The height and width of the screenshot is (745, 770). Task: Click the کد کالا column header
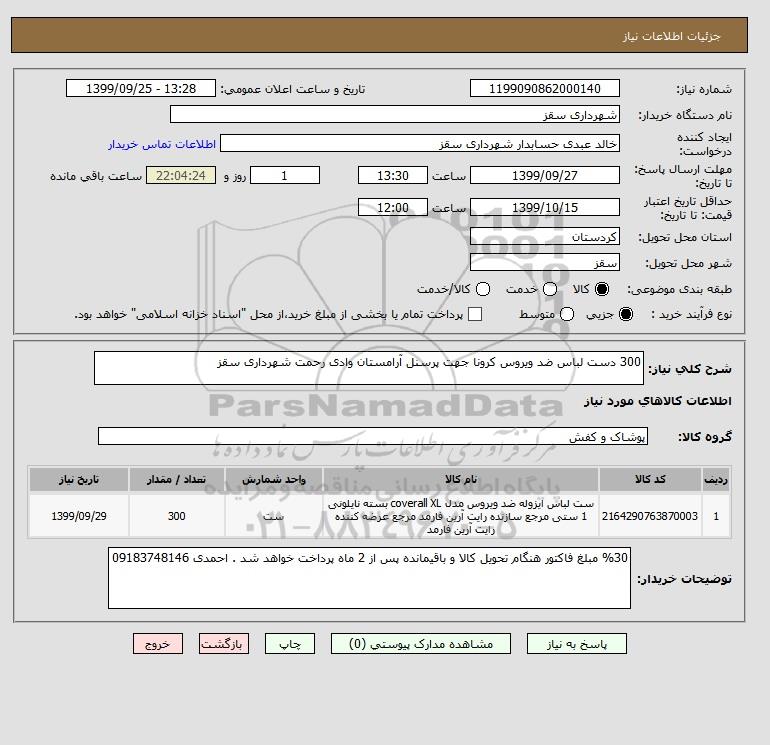pos(650,479)
